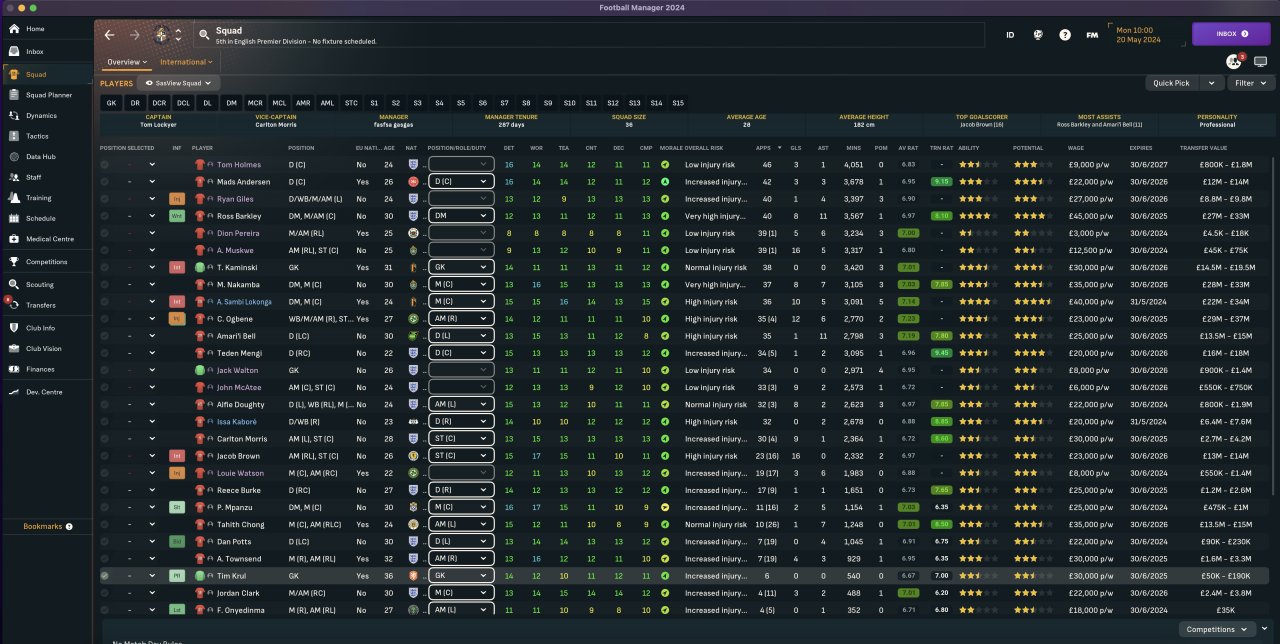Open the SasView Squad view dropdown
This screenshot has height=644, width=1280.
tap(179, 83)
